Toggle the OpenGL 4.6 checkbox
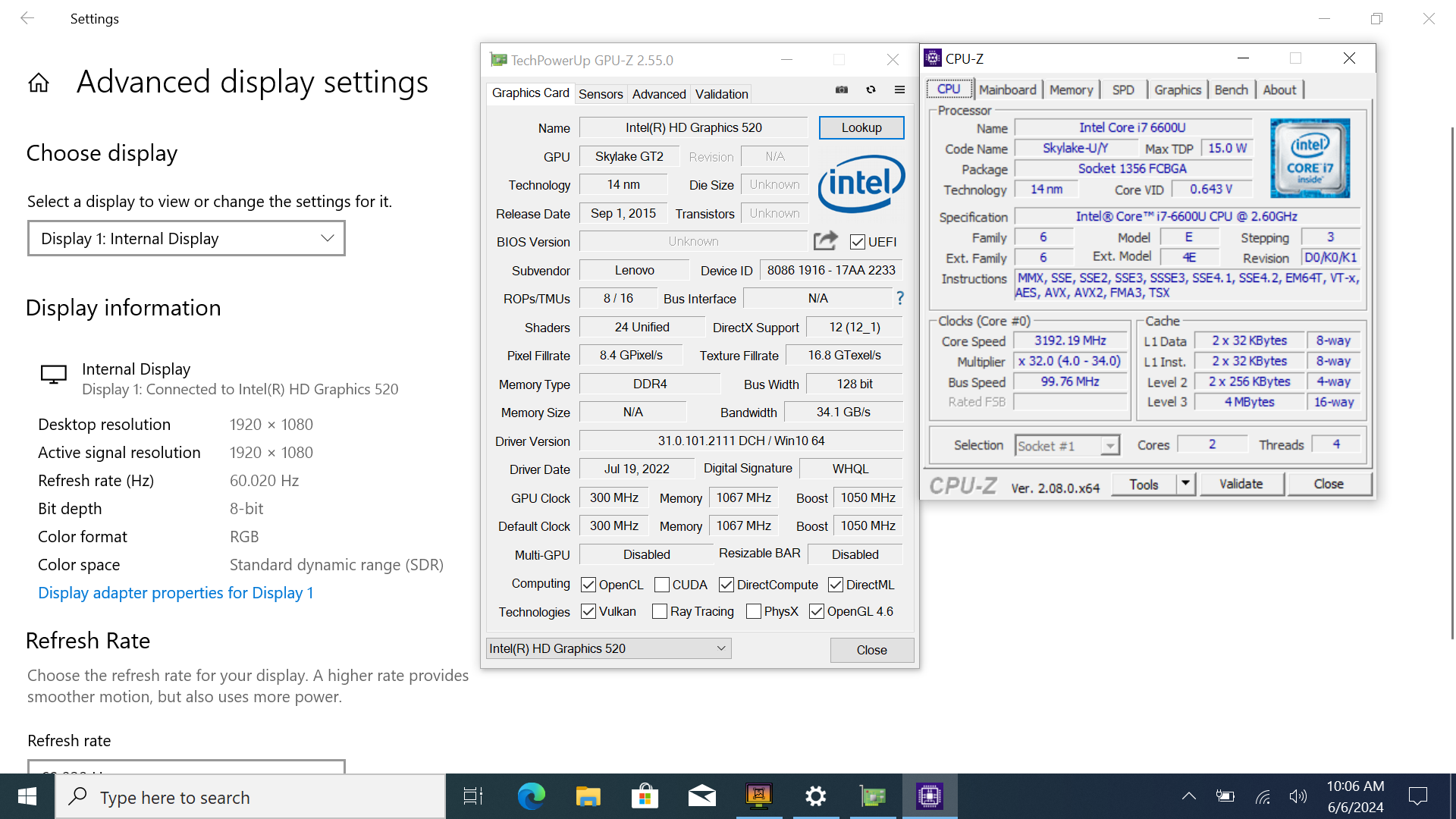Viewport: 1456px width, 819px height. tap(817, 611)
